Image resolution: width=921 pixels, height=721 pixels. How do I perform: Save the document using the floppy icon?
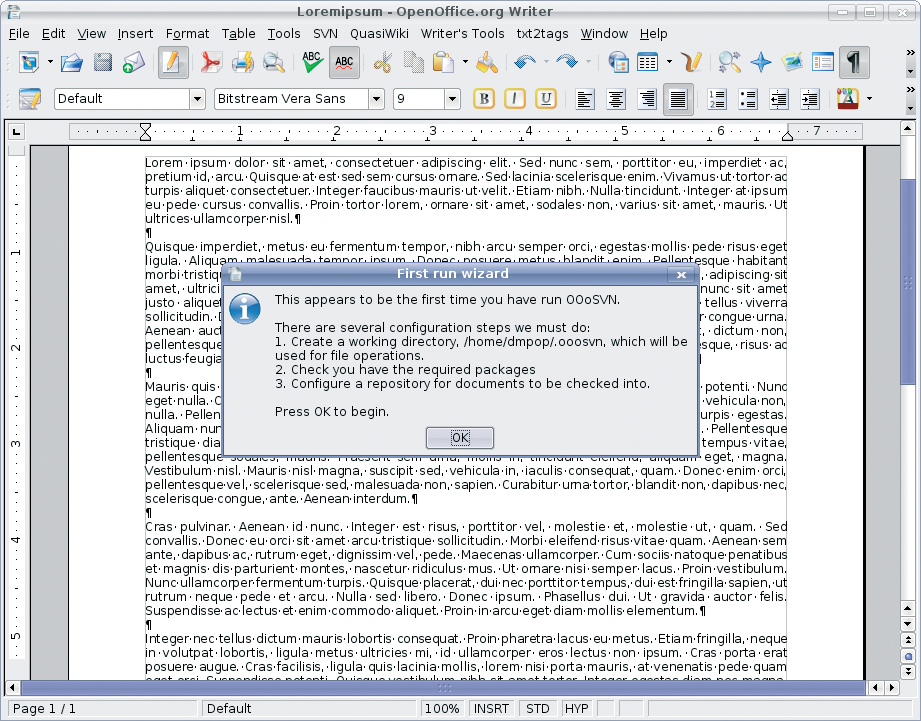(103, 62)
